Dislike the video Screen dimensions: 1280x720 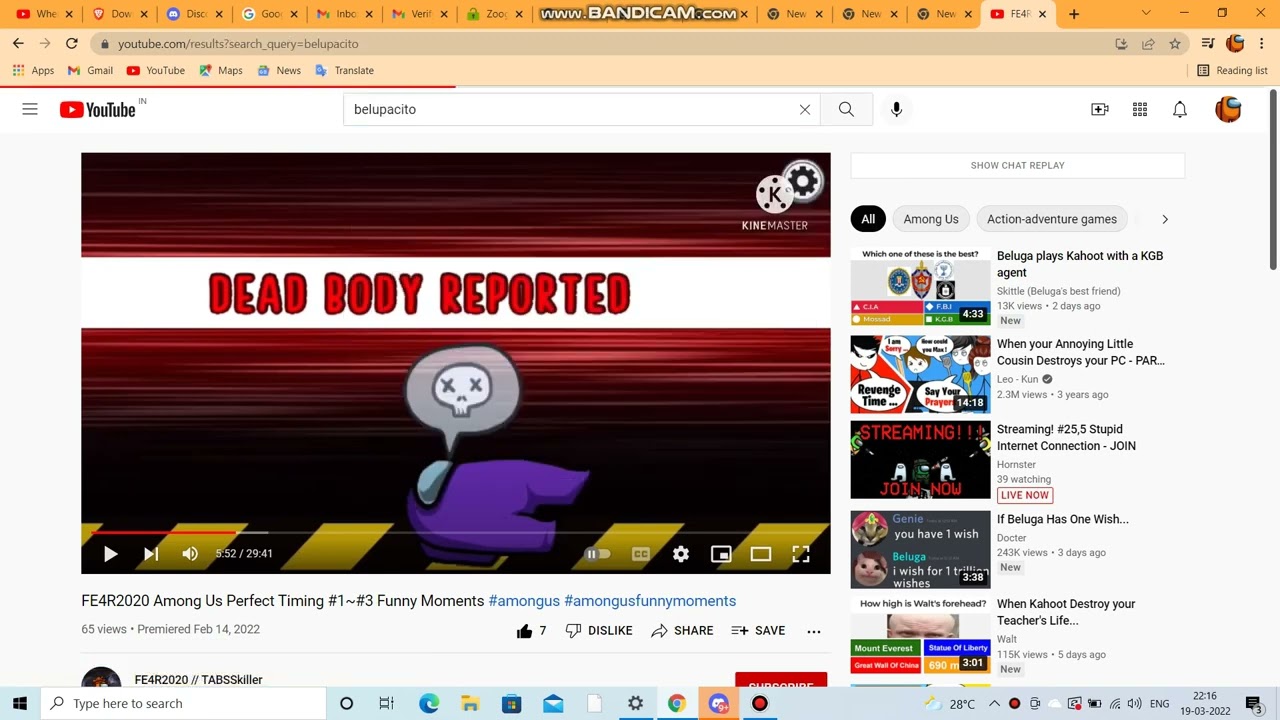tap(599, 630)
